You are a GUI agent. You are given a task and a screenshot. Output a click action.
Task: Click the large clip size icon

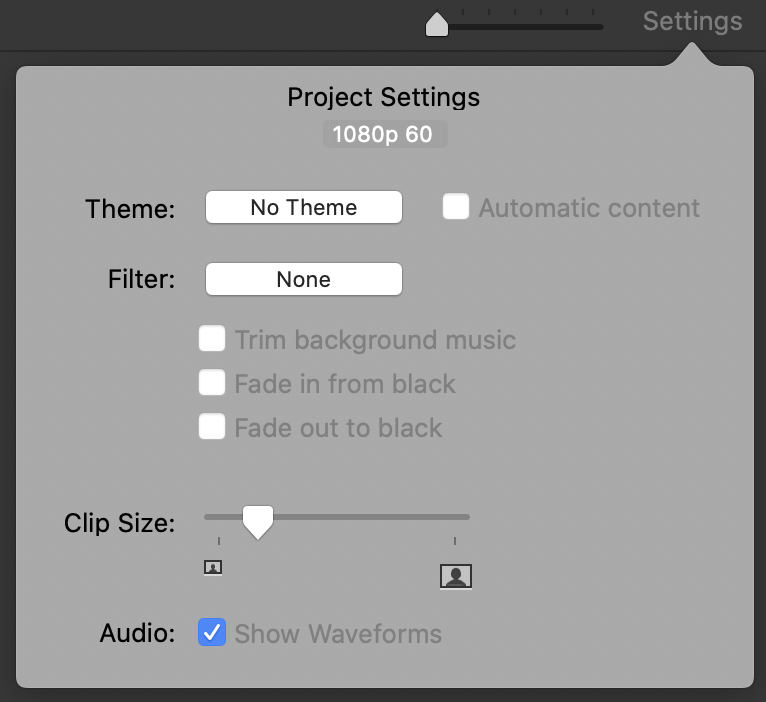coord(455,576)
